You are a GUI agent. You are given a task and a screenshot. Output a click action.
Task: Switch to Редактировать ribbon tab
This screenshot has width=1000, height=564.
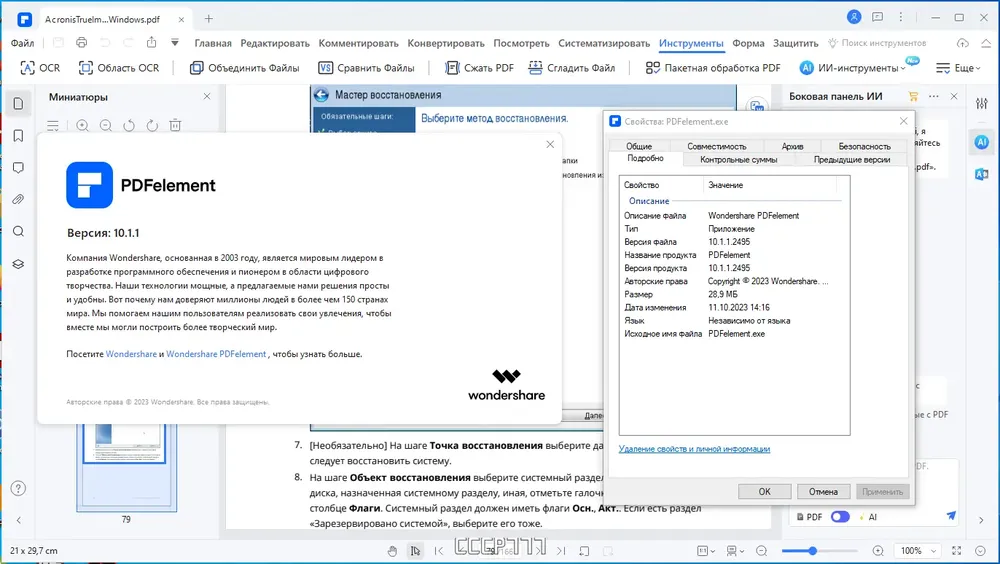(x=275, y=43)
